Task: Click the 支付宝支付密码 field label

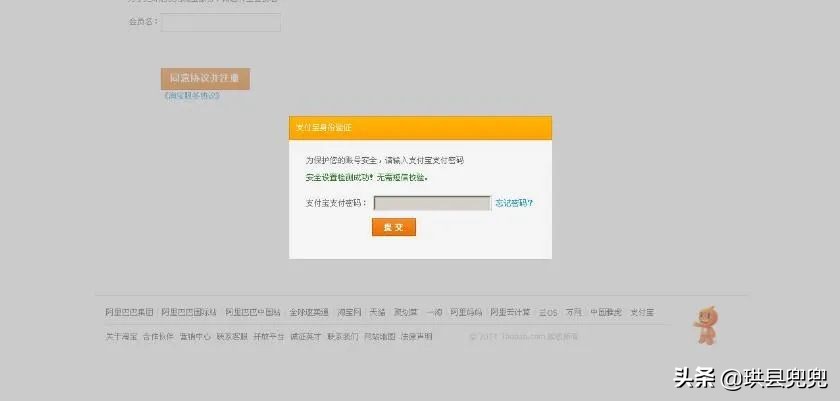Action: click(x=336, y=203)
